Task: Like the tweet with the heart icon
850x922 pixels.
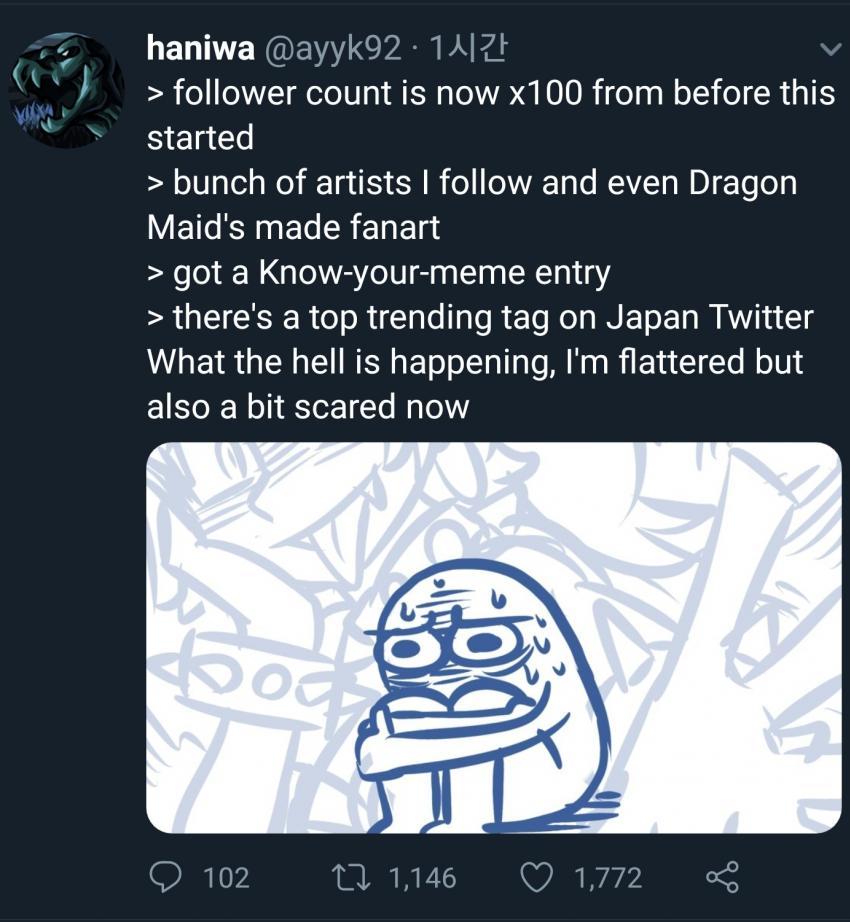Action: [538, 877]
